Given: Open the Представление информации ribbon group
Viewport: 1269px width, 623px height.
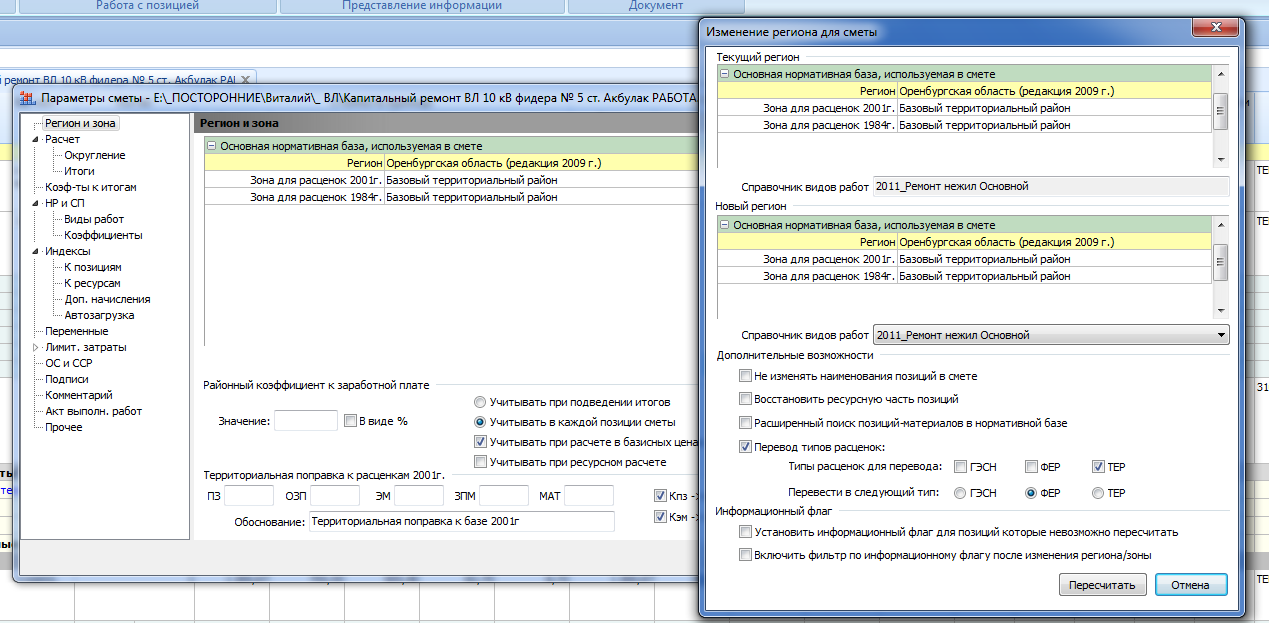Looking at the screenshot, I should point(421,6).
